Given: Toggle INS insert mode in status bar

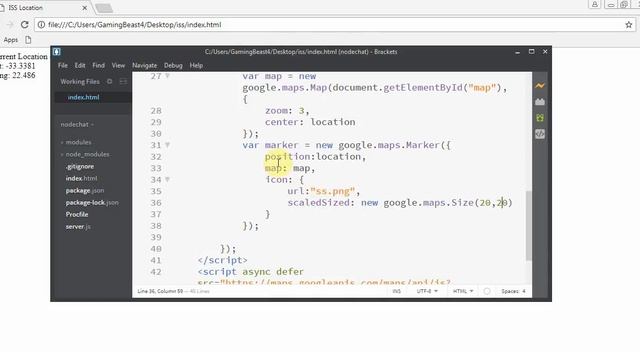Looking at the screenshot, I should pos(396,291).
